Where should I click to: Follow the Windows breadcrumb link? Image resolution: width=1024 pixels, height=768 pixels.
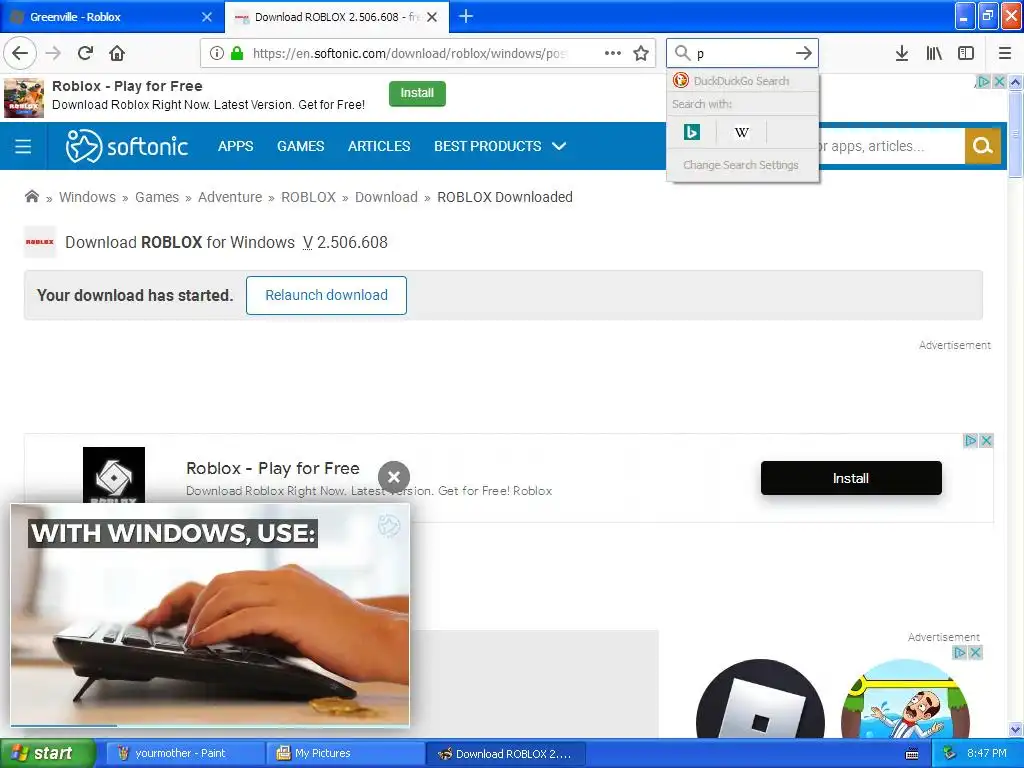point(88,197)
